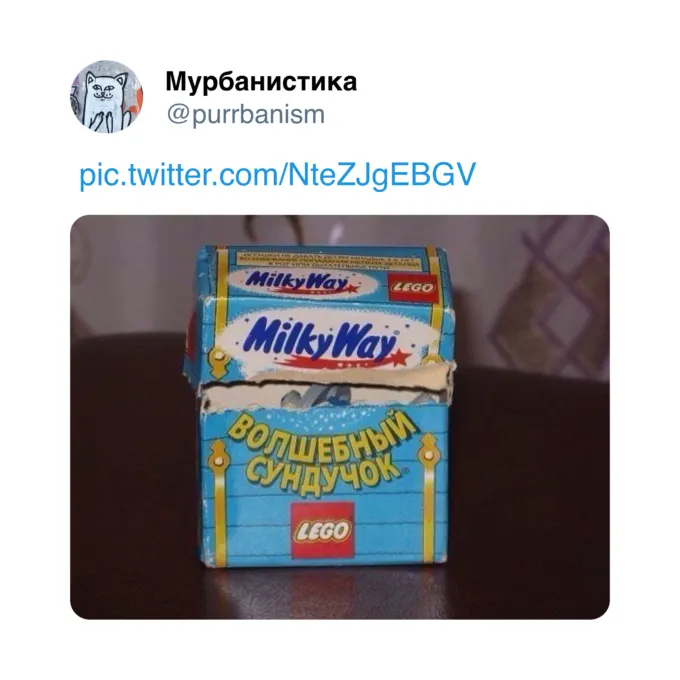This screenshot has width=680, height=680.
Task: Open the attached Milky Way box photo
Action: [x=340, y=417]
